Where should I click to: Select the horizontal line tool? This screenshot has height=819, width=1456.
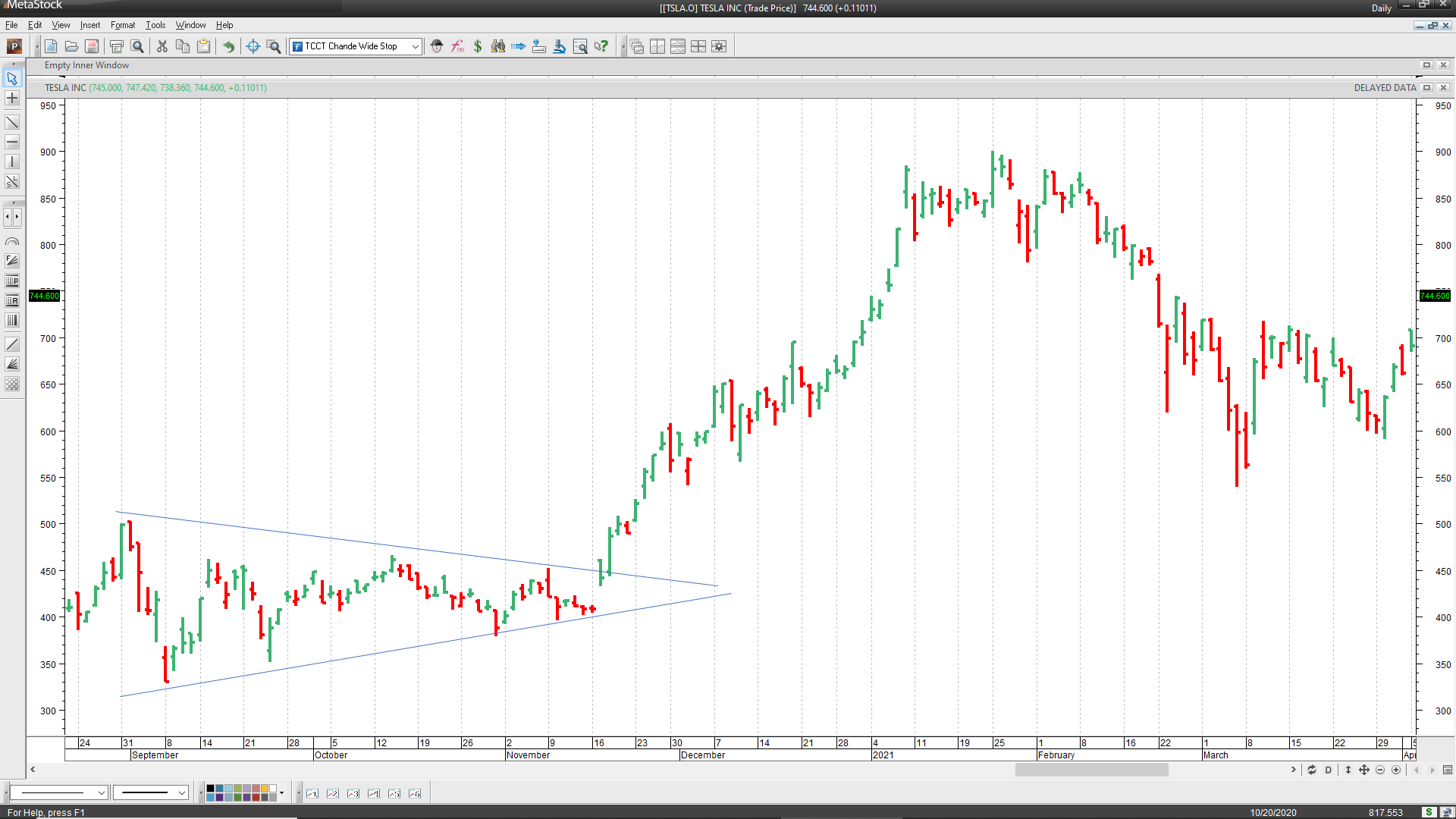pyautogui.click(x=12, y=142)
